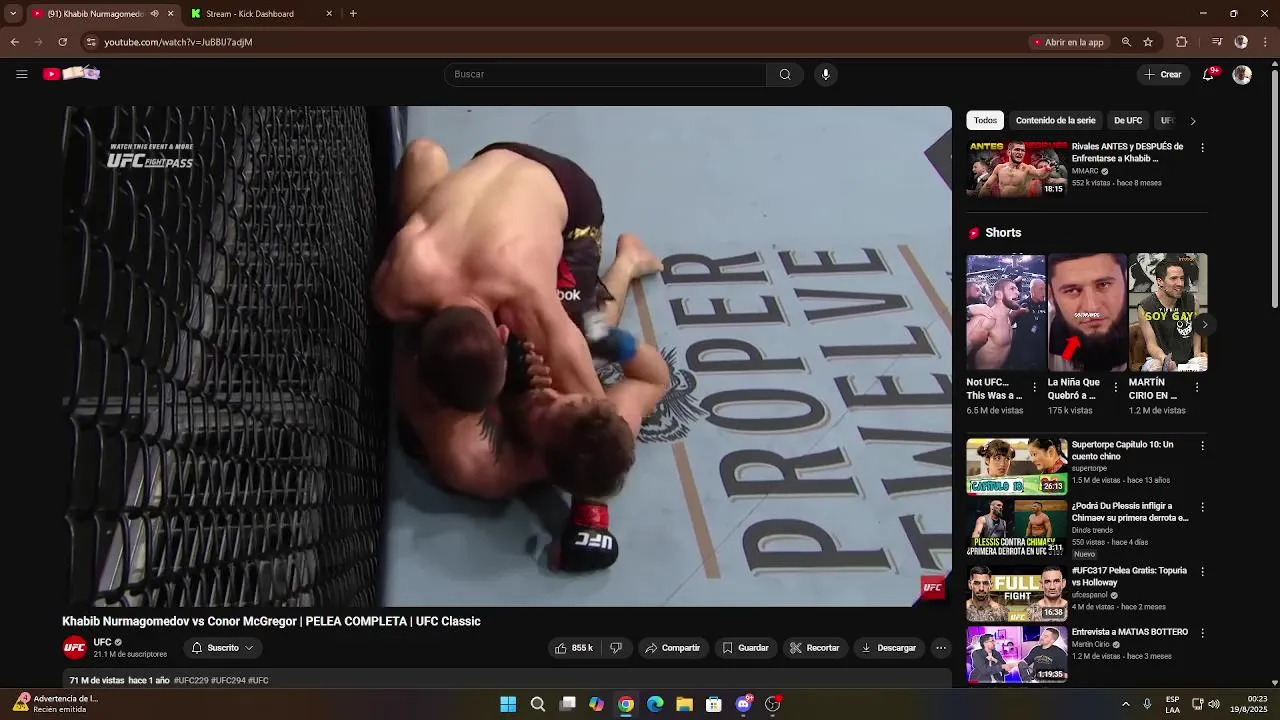Open media controls icon in browser toolbar
The width and height of the screenshot is (1280, 720).
coord(1216,42)
